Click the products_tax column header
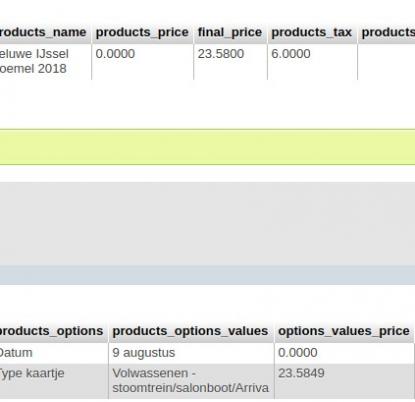 click(x=312, y=33)
